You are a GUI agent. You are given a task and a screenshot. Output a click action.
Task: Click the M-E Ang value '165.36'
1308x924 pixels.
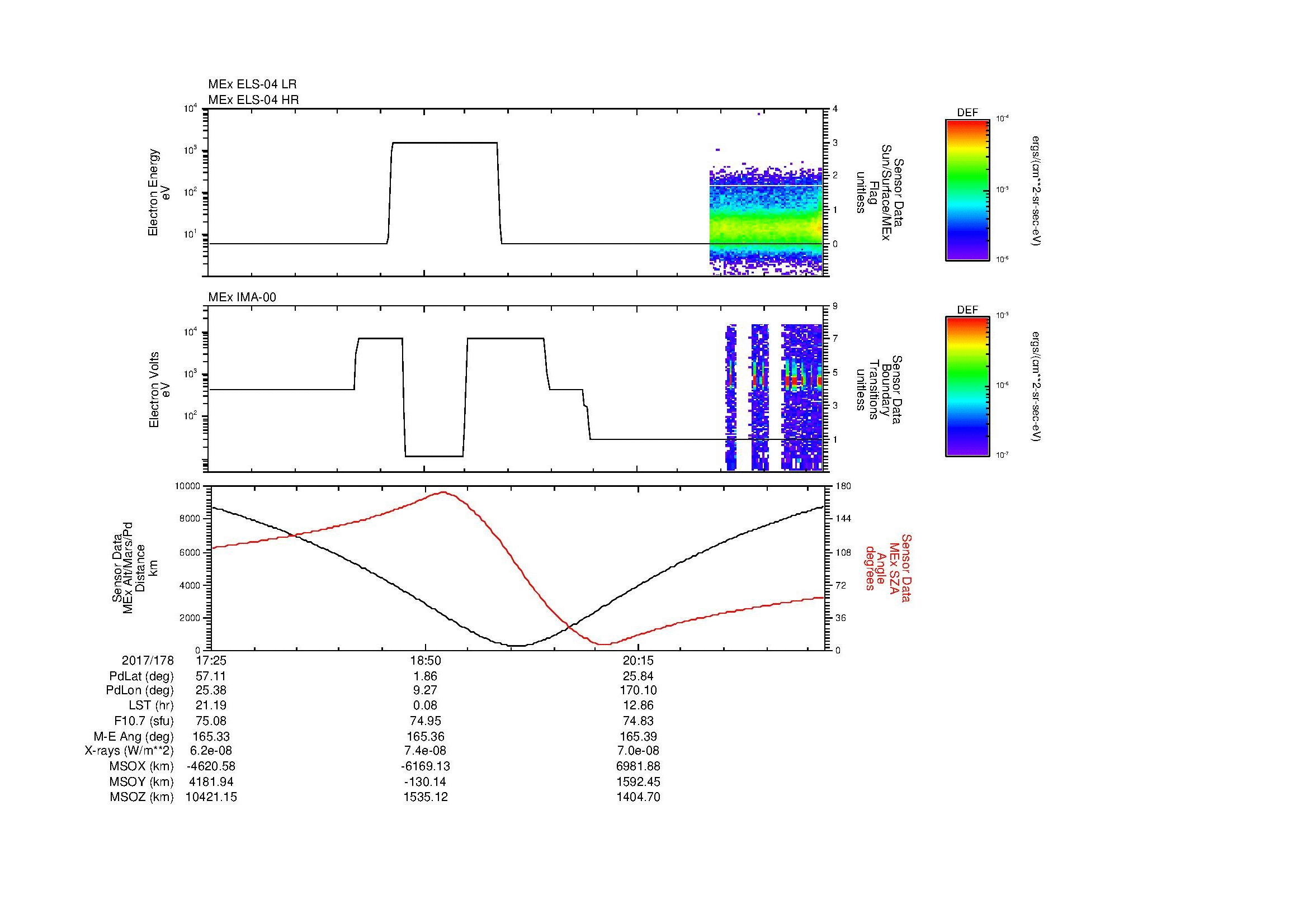(425, 736)
